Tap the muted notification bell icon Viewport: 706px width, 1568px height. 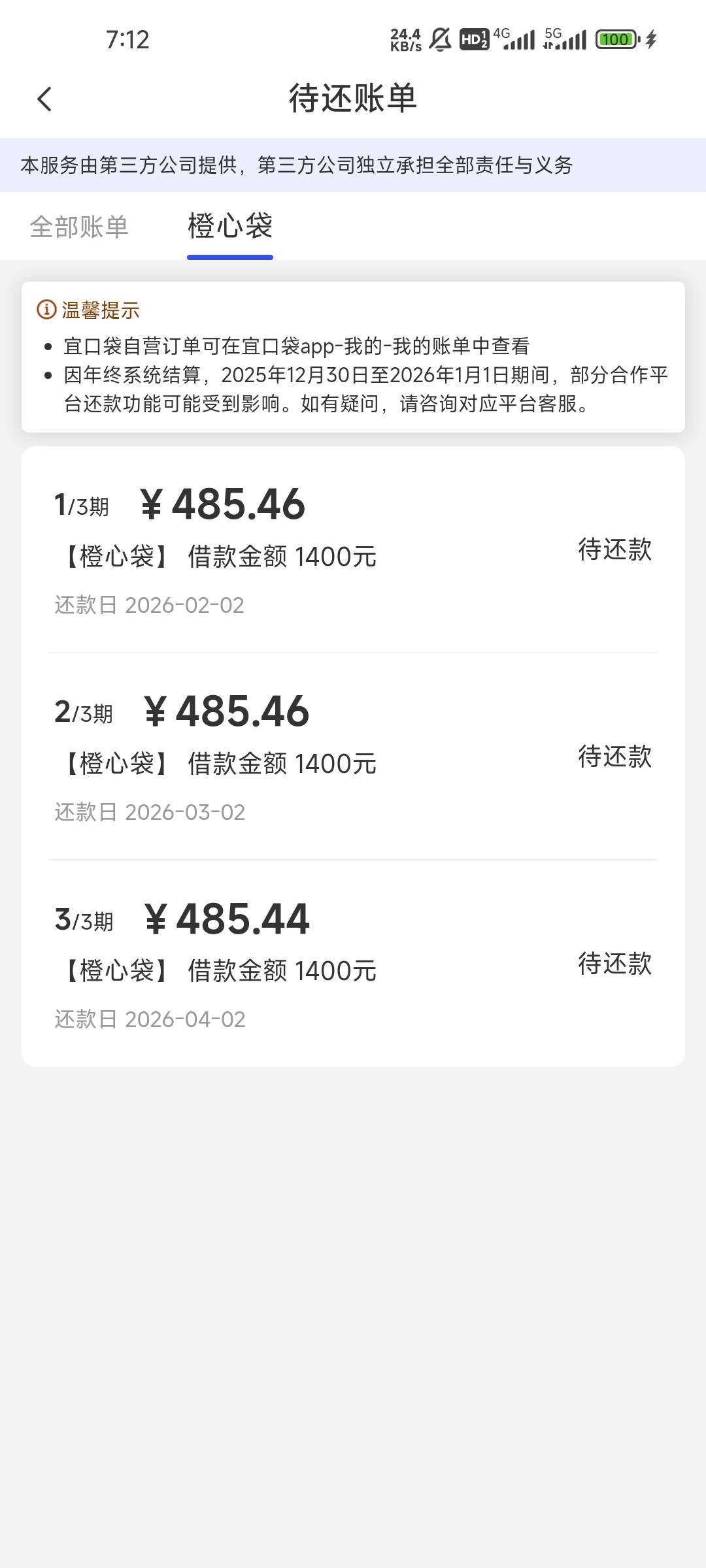(x=440, y=40)
